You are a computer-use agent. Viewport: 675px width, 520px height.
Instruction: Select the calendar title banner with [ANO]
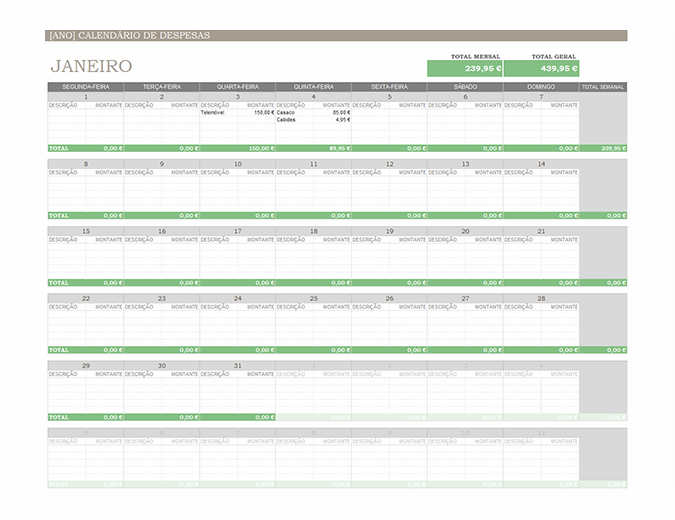(x=129, y=35)
